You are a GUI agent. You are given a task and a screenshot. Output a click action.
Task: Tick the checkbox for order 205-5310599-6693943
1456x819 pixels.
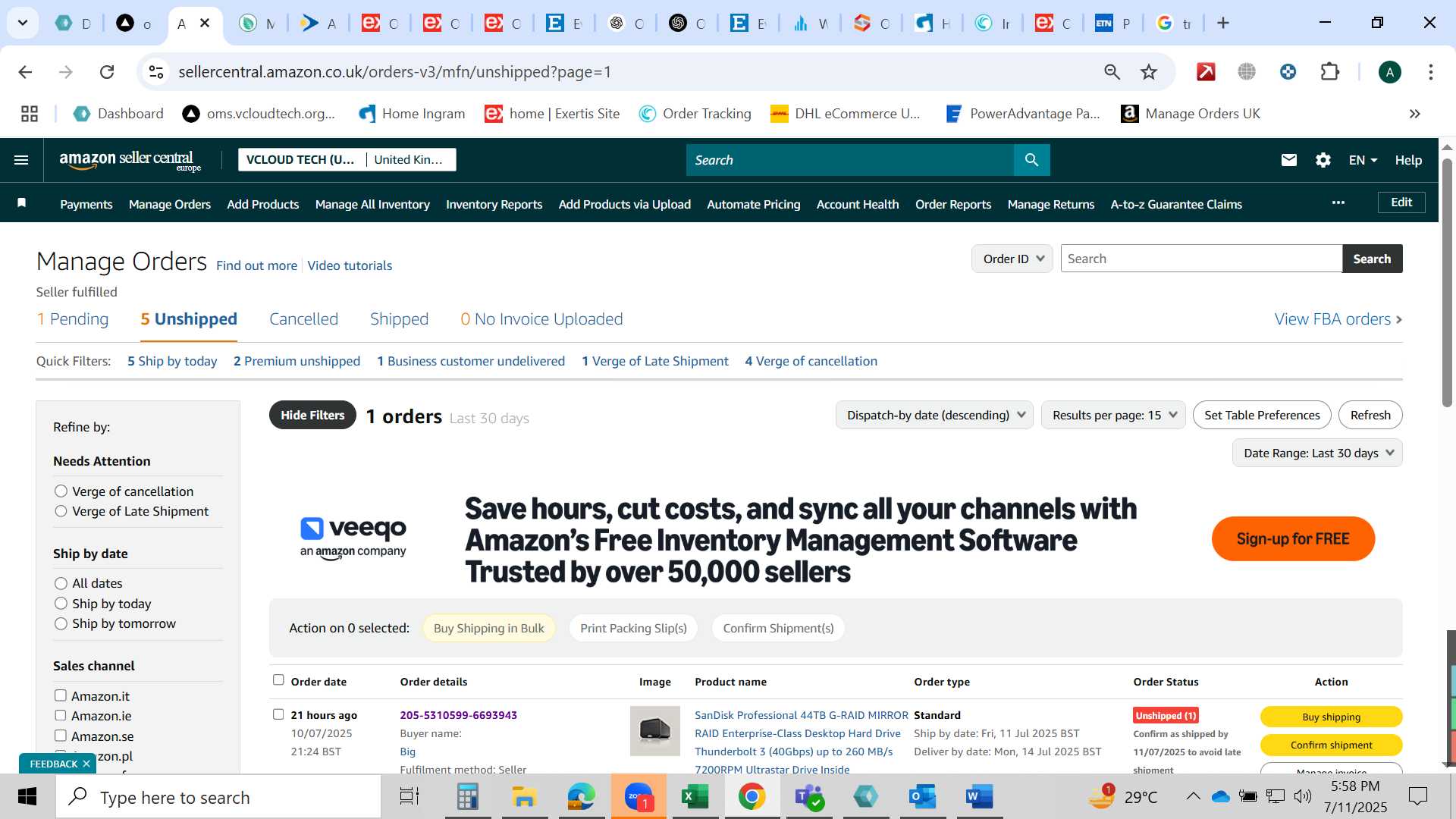[x=278, y=714]
